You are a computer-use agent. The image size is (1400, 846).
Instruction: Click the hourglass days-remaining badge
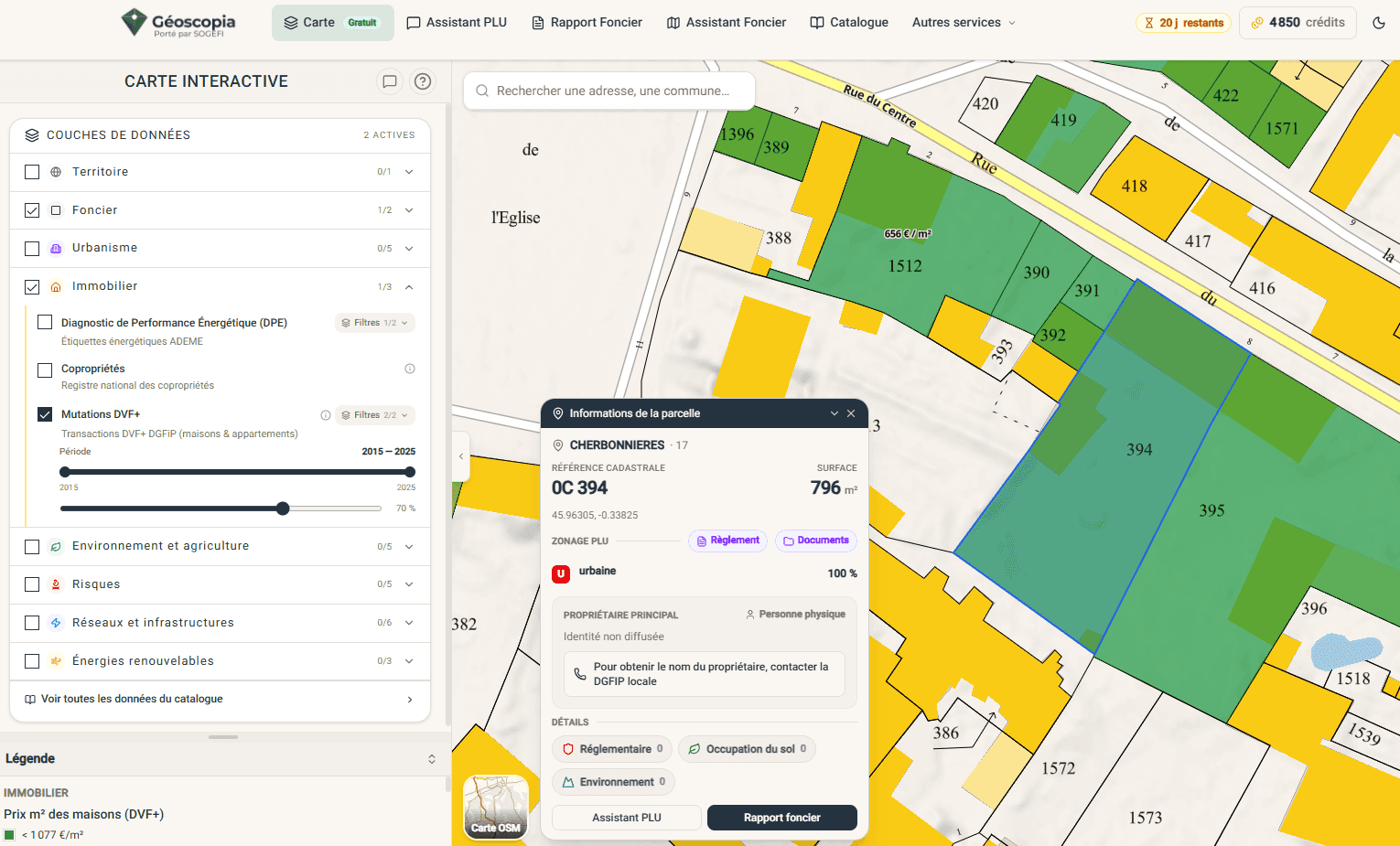click(1183, 23)
